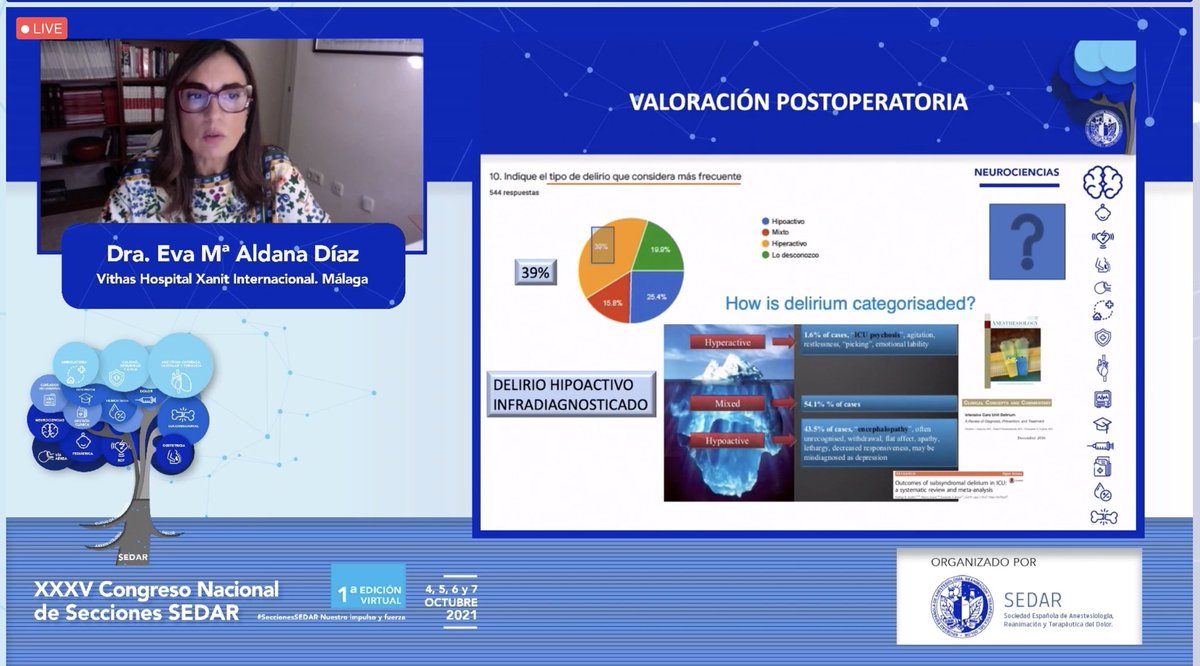Select the Hemostasia drop bubble on the tree
Screen dimensions: 1200x666
118,408
